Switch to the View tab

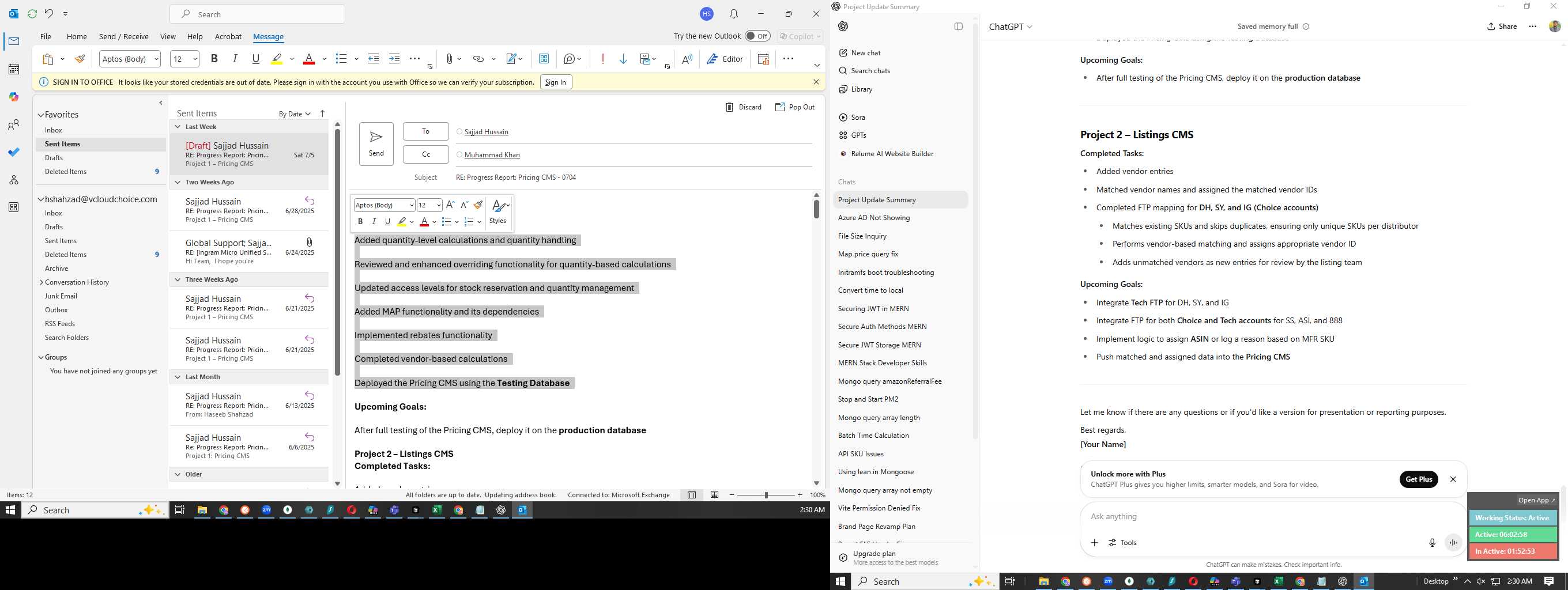click(168, 36)
